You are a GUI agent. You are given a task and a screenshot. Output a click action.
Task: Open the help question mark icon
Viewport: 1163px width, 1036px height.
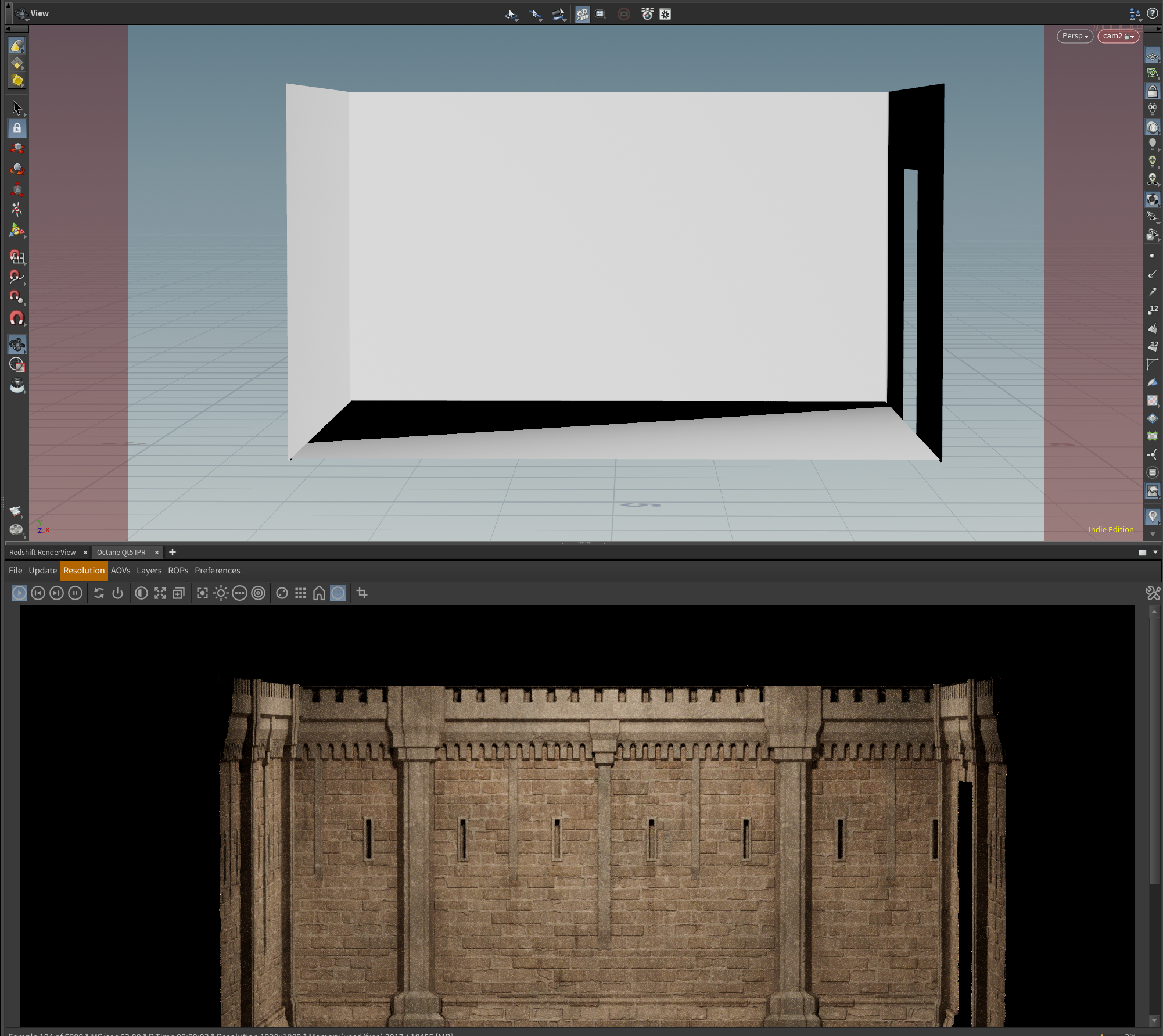(x=1153, y=13)
